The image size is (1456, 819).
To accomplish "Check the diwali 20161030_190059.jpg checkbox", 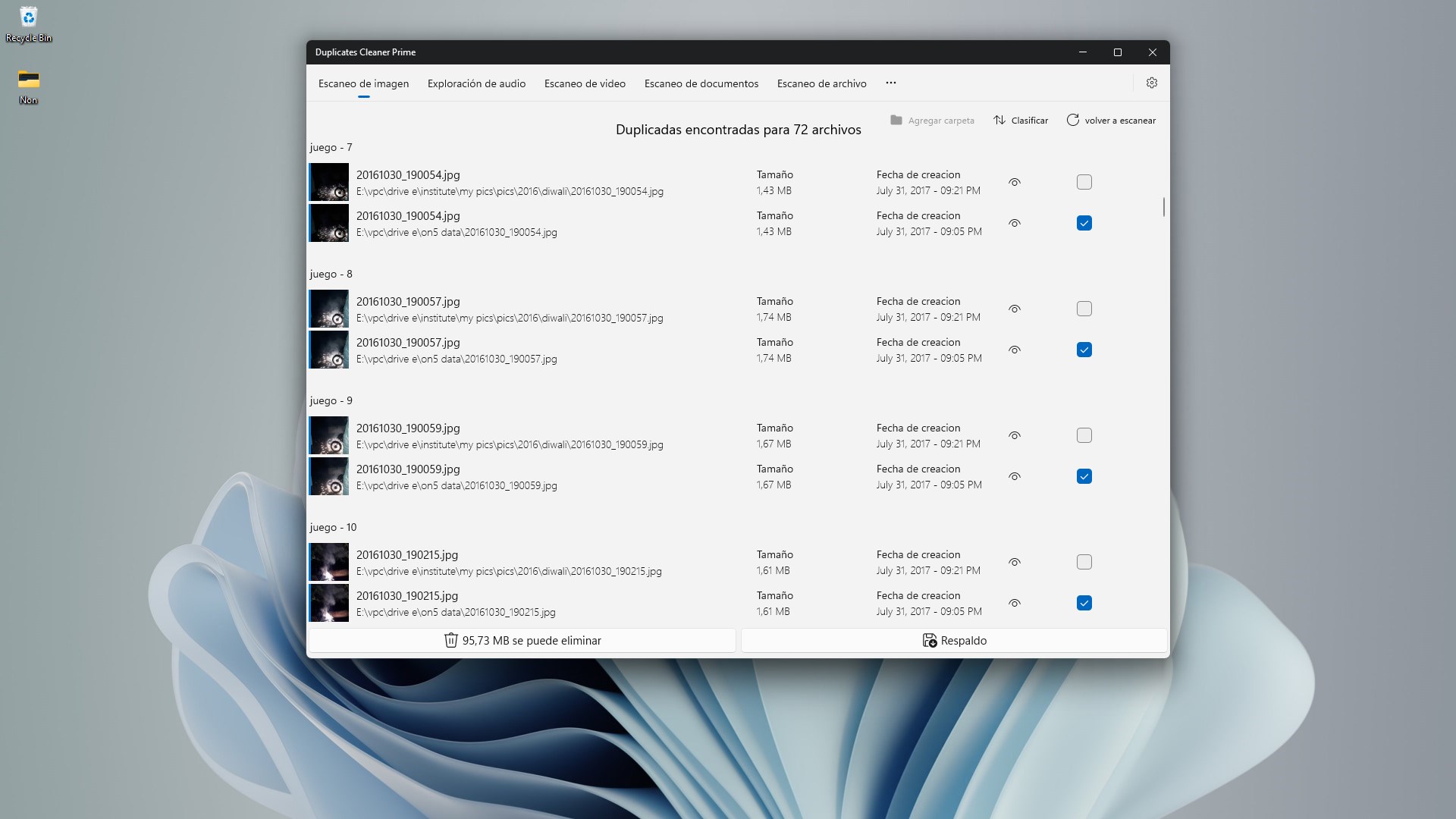I will point(1084,435).
